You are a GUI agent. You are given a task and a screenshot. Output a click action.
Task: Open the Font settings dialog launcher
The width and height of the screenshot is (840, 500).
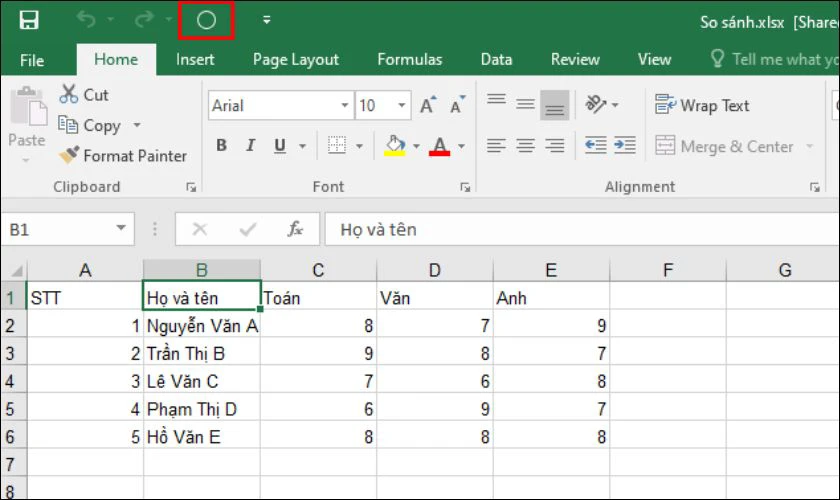coord(465,187)
